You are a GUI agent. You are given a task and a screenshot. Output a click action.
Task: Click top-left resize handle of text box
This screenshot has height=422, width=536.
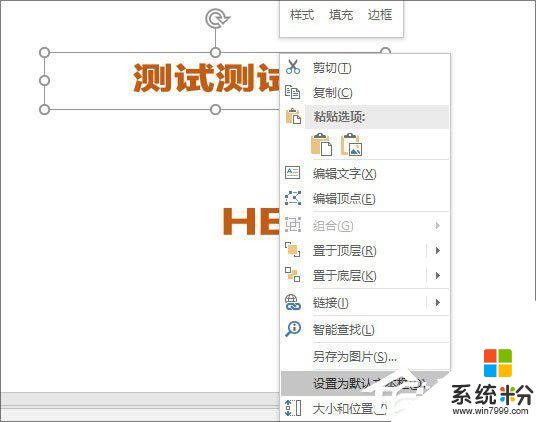44,53
